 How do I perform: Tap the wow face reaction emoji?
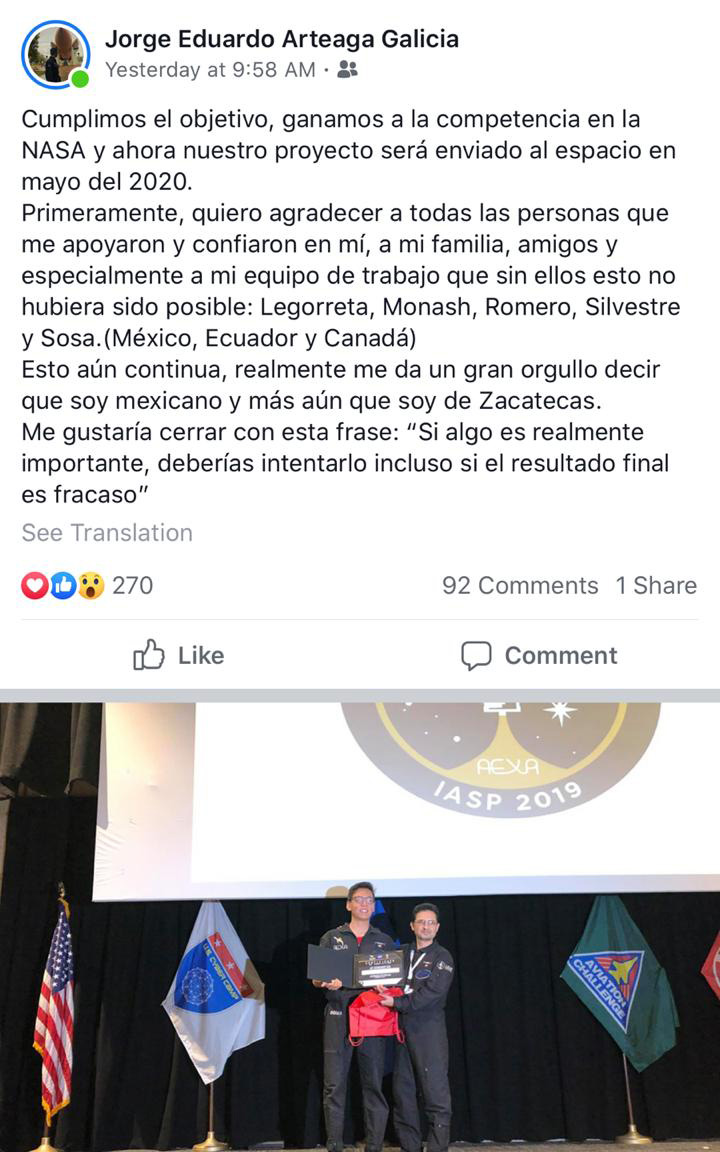coord(91,585)
